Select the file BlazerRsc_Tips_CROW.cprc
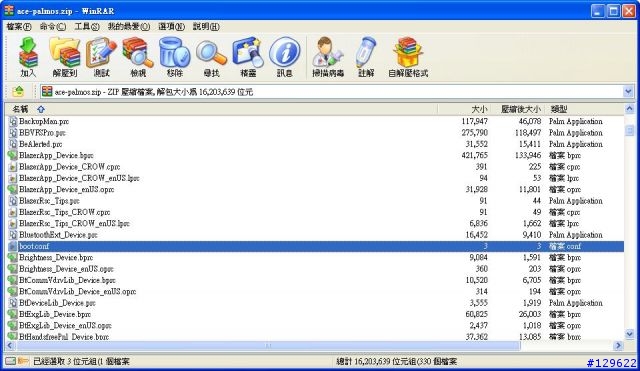 coord(64,212)
